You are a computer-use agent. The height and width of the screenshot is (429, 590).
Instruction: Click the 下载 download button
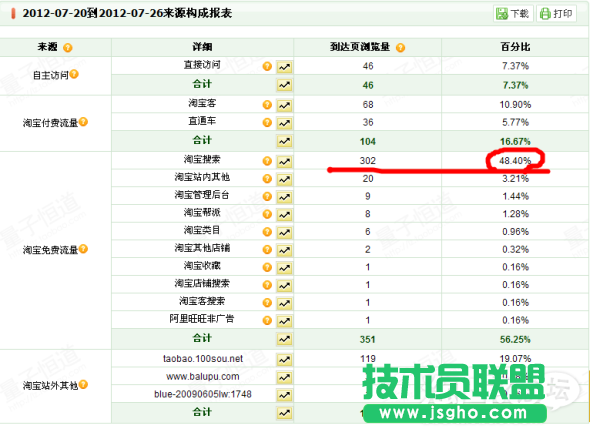coord(513,14)
